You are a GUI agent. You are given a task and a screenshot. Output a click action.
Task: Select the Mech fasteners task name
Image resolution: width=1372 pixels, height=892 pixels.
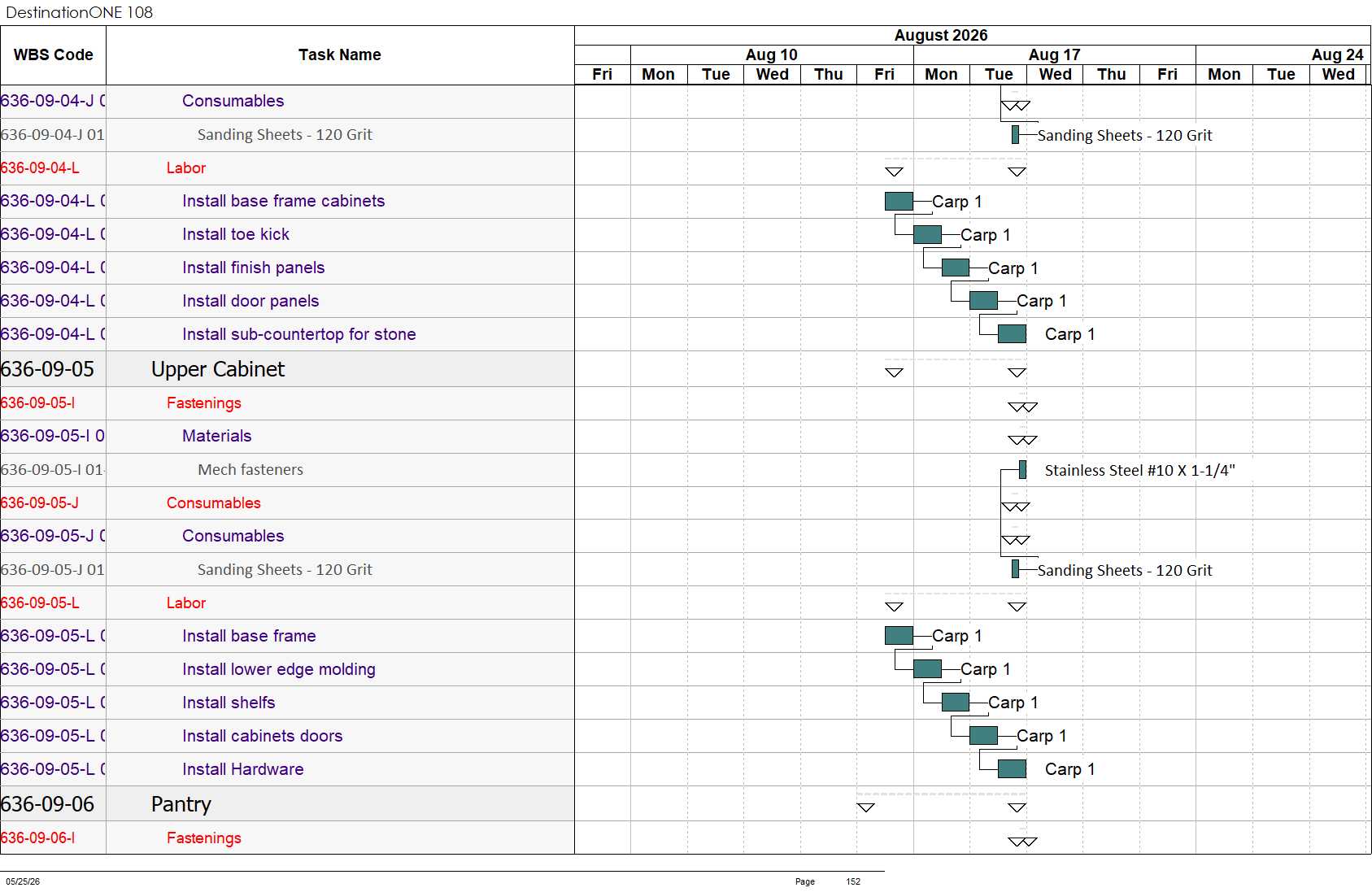point(250,469)
